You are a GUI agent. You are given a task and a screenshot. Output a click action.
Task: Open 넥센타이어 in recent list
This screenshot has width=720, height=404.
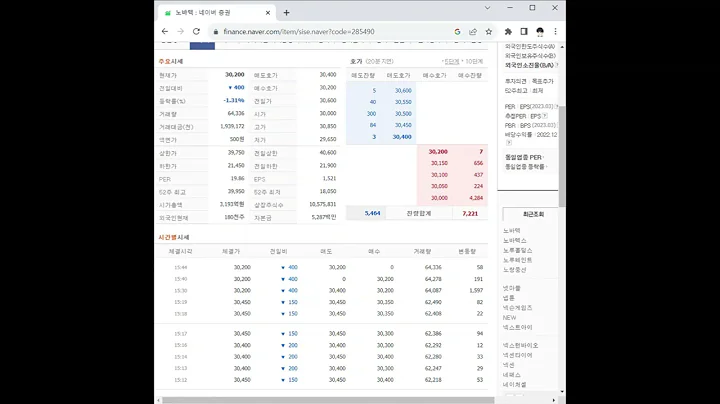(518, 355)
